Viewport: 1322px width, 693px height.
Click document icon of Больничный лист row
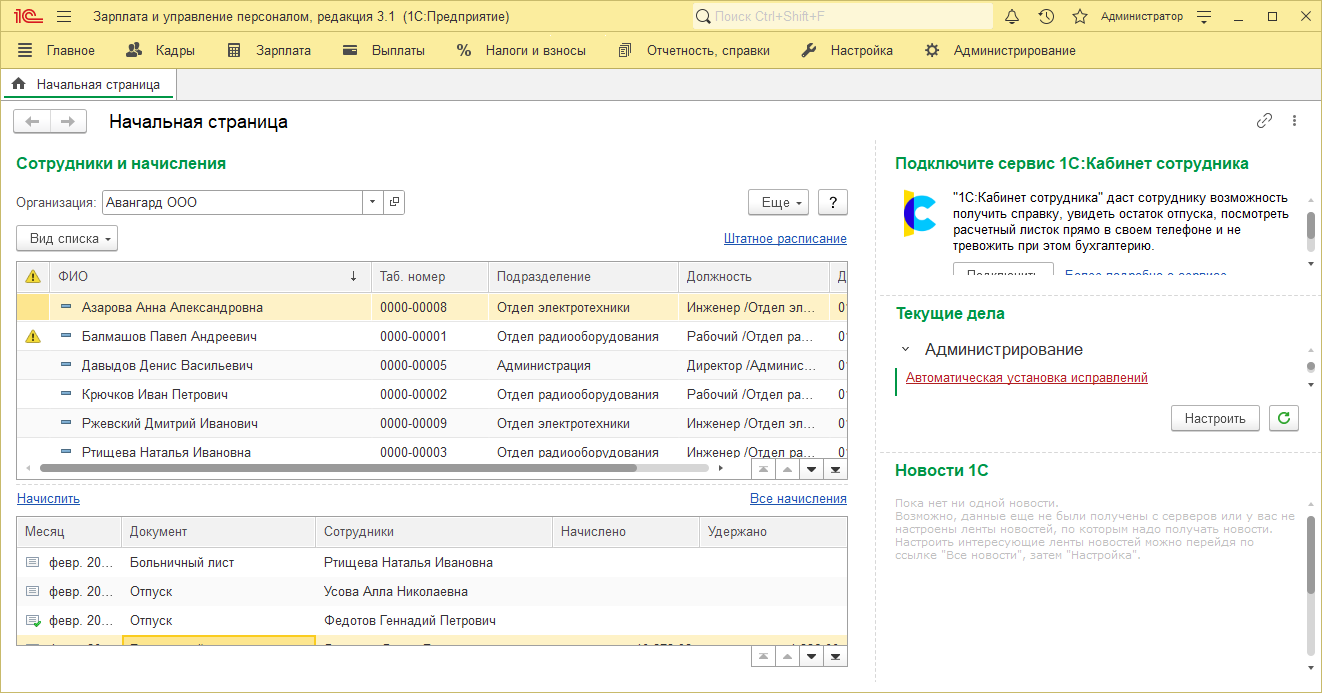click(x=32, y=563)
